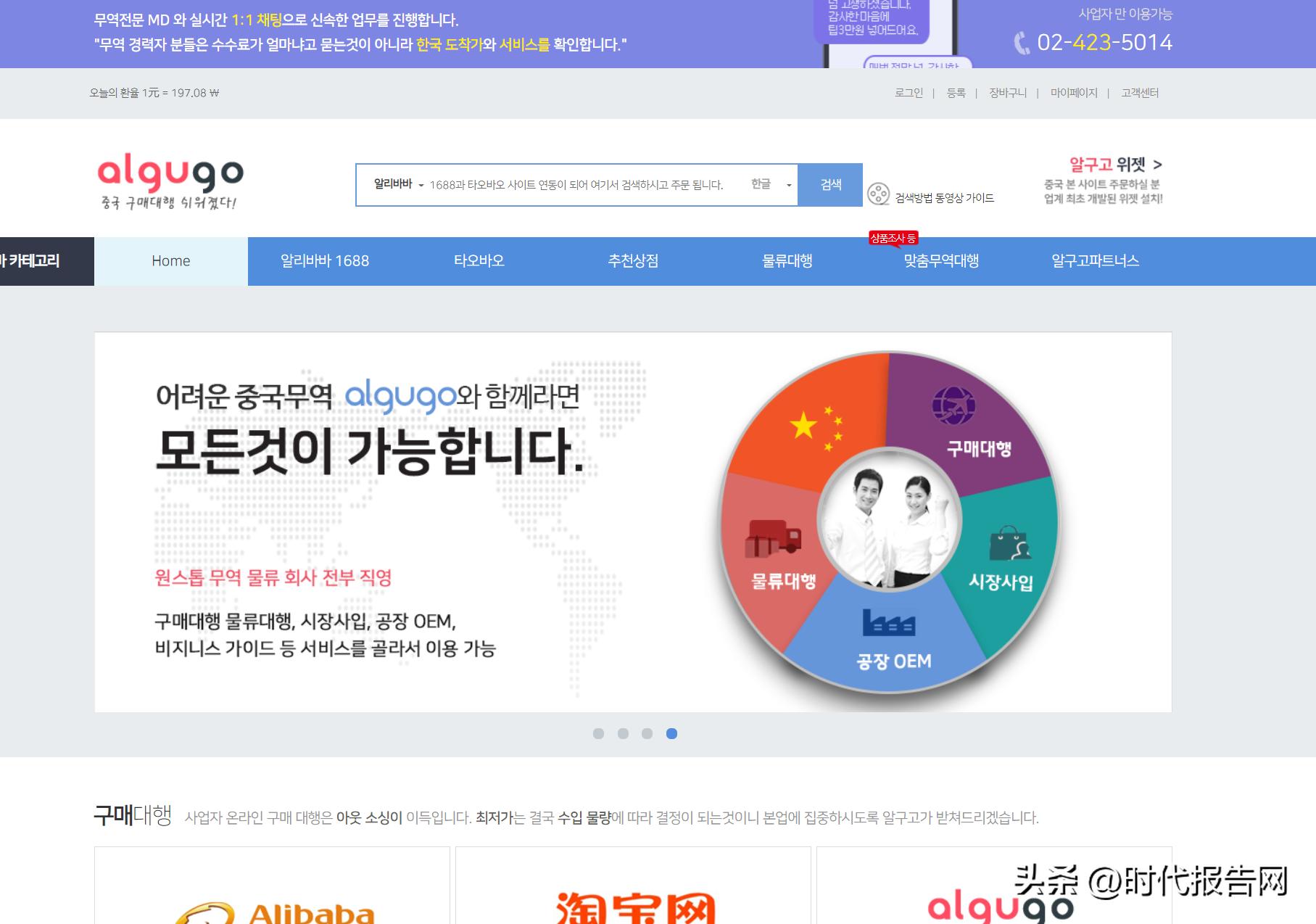Open the Taobao logo card
This screenshot has width=1316, height=924.
click(x=633, y=886)
